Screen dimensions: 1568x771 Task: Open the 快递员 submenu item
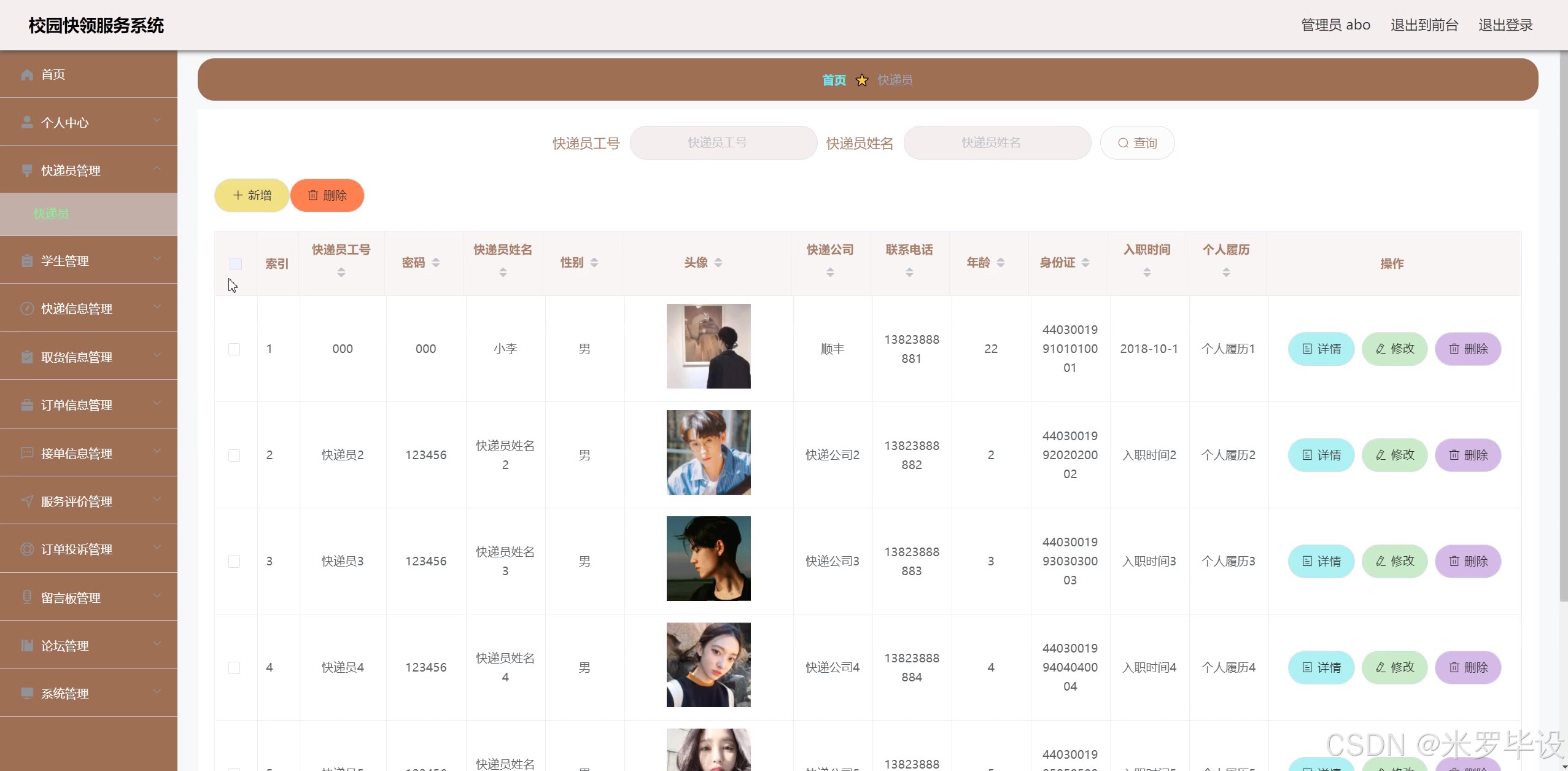click(x=52, y=214)
